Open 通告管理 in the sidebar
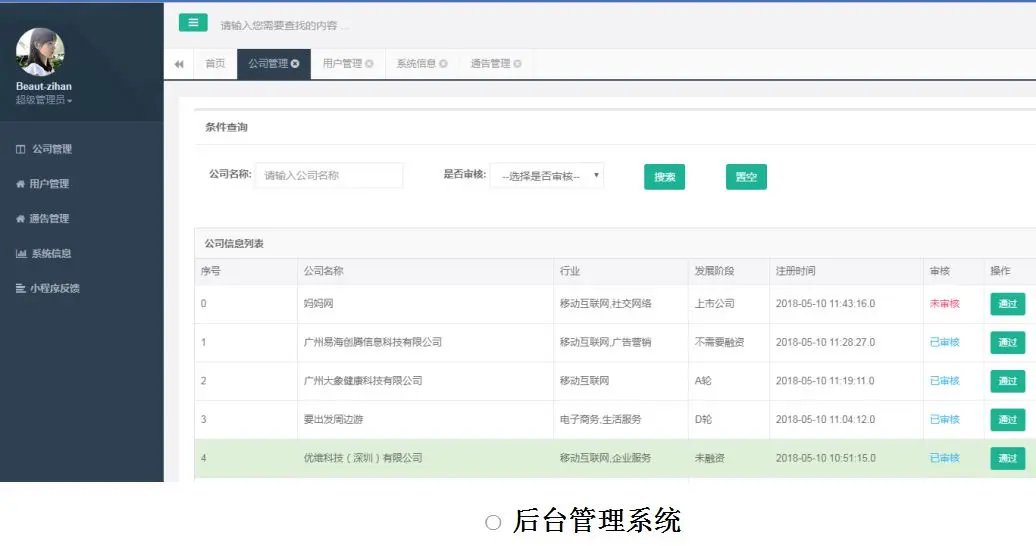This screenshot has width=1036, height=546. pyautogui.click(x=42, y=219)
